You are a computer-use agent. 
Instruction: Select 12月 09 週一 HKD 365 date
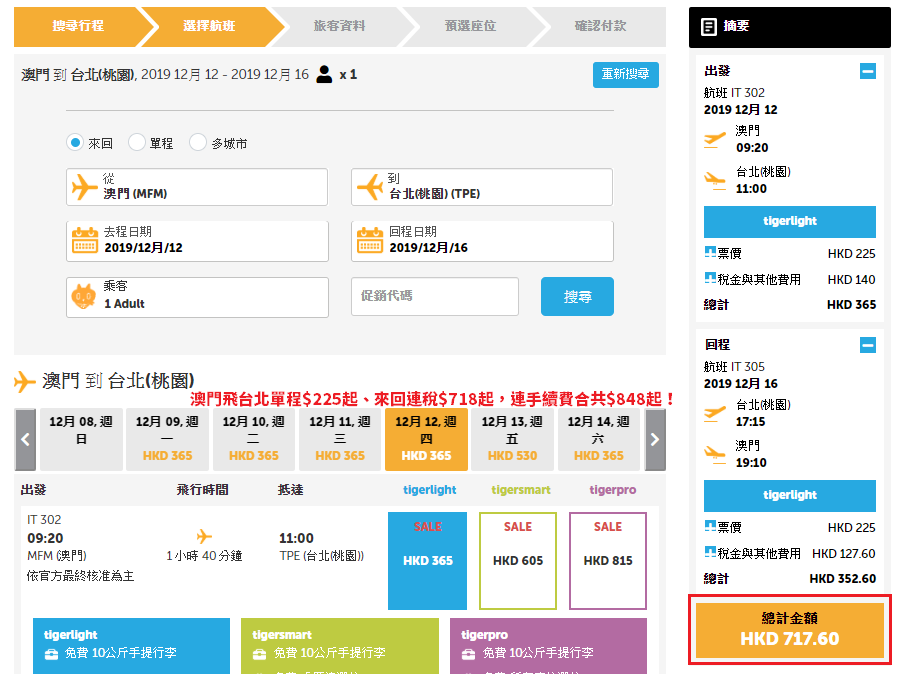(x=167, y=440)
